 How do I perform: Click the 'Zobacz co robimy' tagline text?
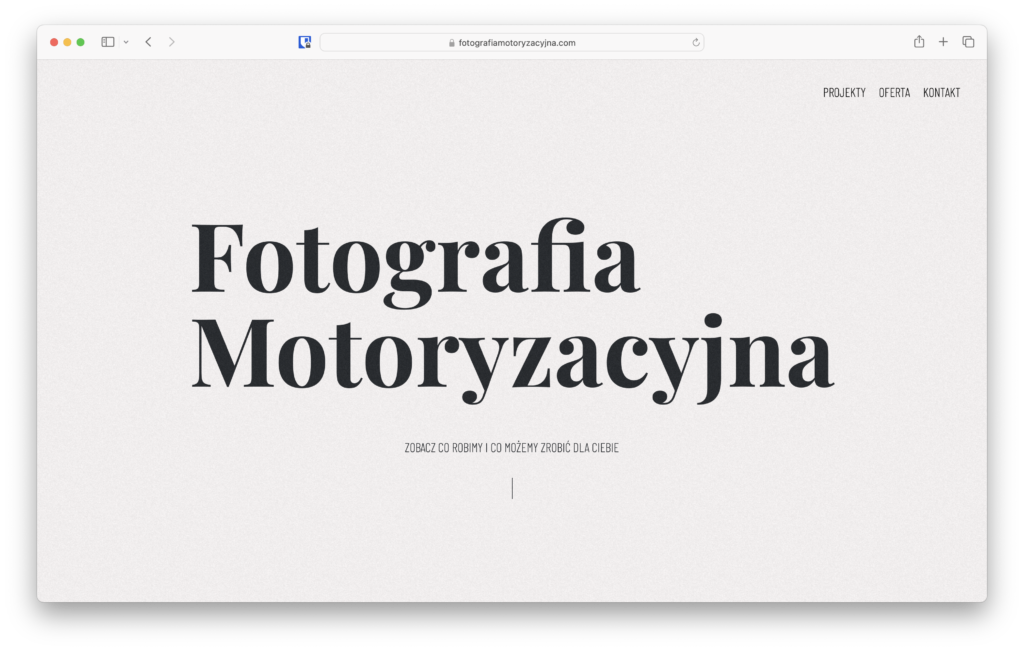[x=511, y=448]
